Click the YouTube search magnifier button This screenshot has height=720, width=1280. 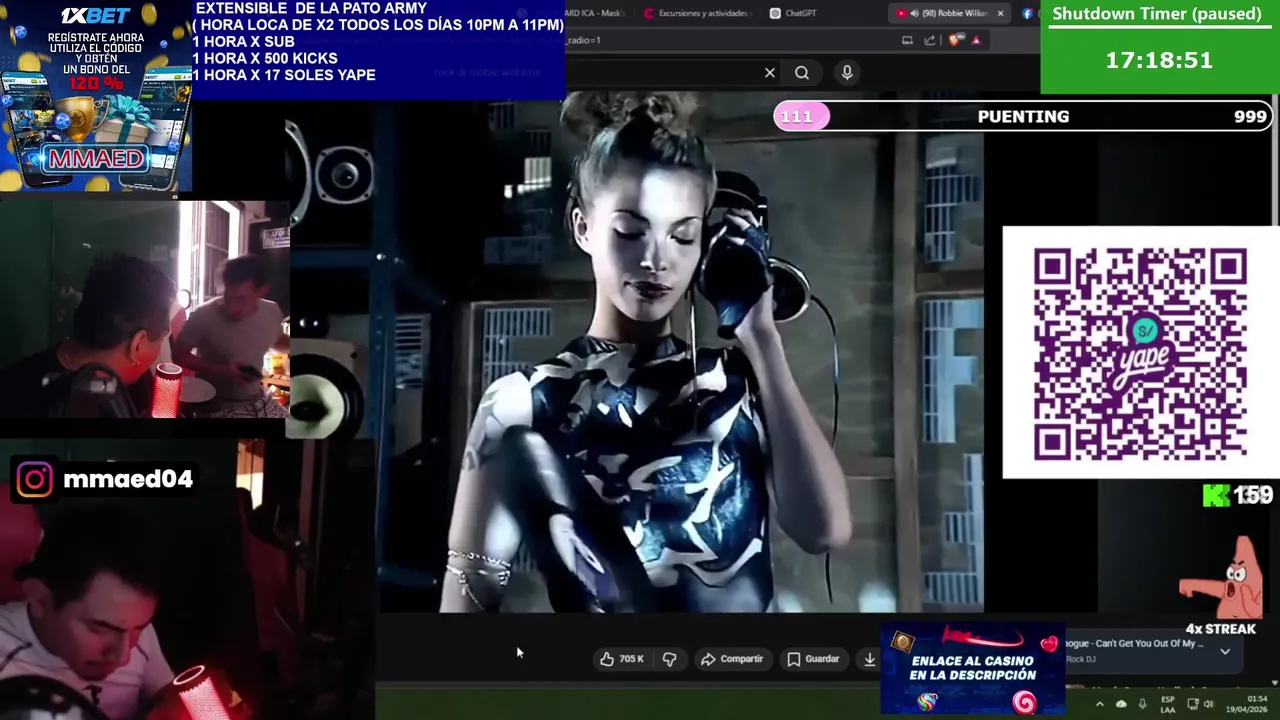coord(802,73)
